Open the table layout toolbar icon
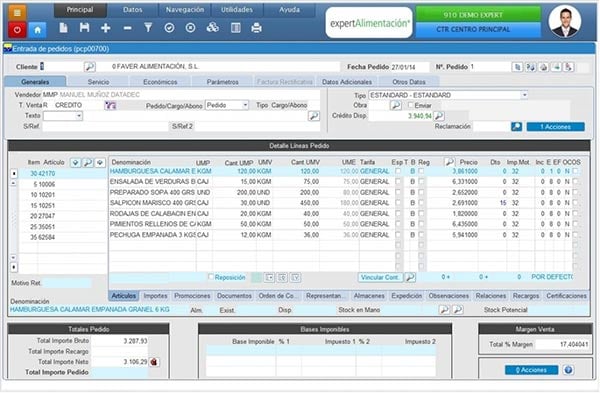The height and width of the screenshot is (393, 600). pos(236,28)
